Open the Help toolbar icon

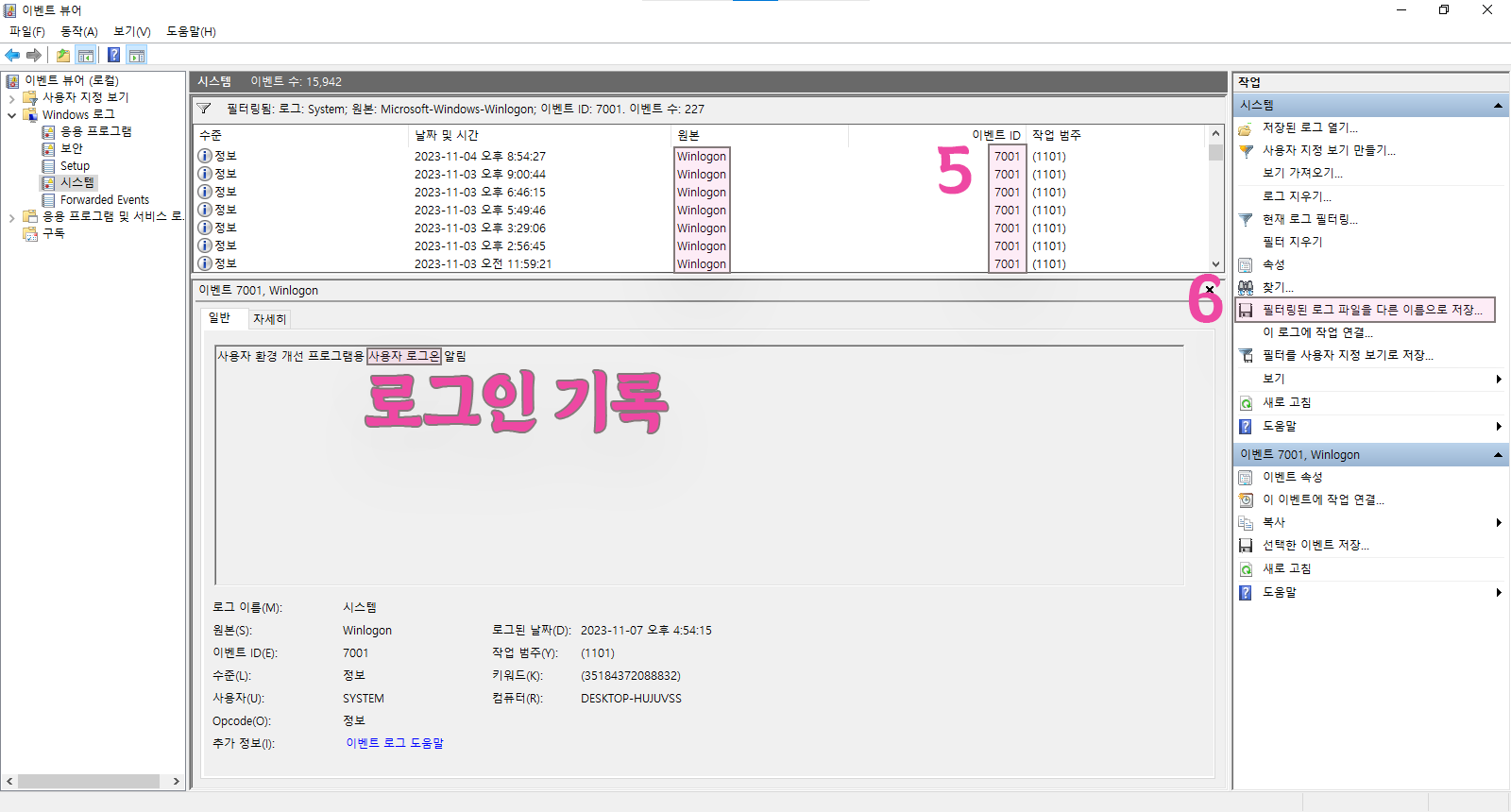pos(113,55)
